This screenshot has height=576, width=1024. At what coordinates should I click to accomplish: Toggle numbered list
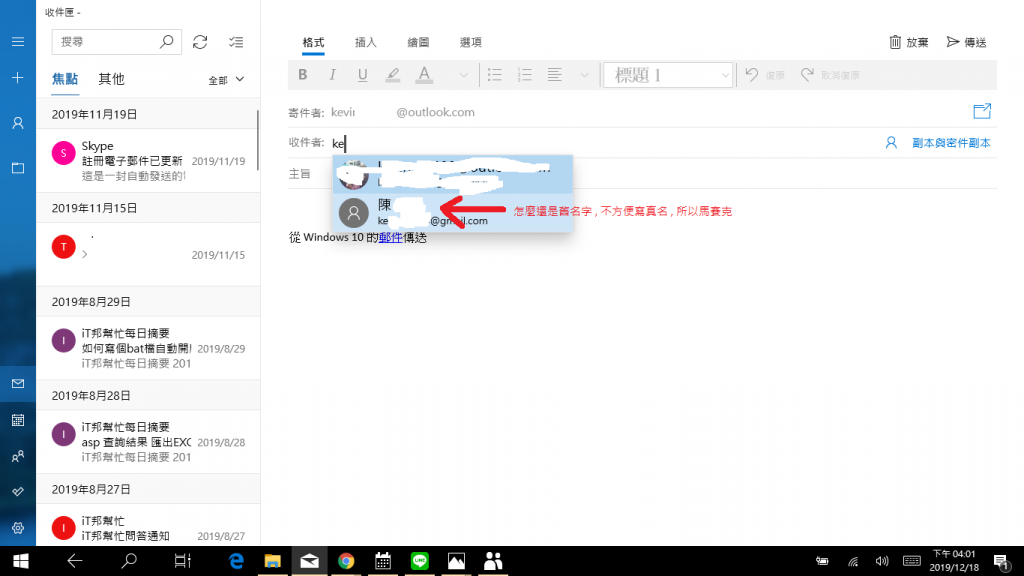click(524, 74)
